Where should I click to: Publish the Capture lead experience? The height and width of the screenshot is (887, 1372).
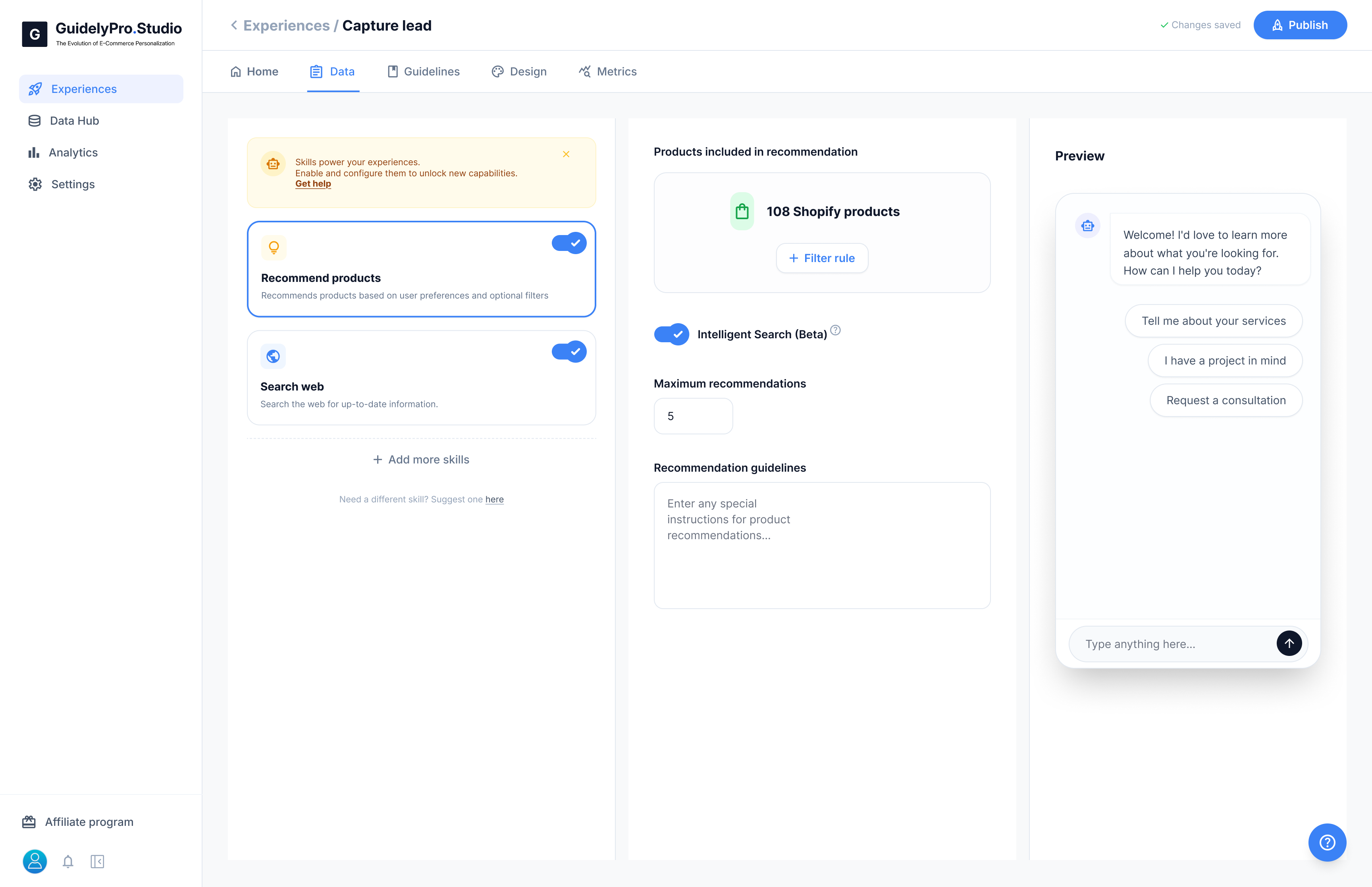pos(1300,25)
